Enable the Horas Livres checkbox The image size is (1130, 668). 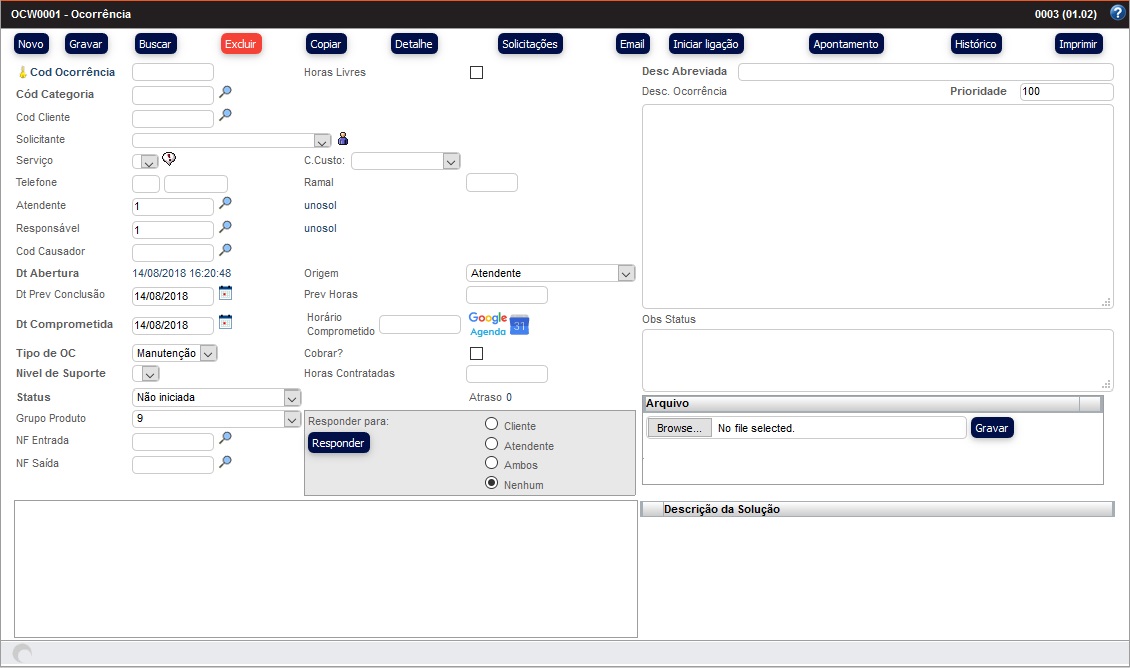(476, 72)
